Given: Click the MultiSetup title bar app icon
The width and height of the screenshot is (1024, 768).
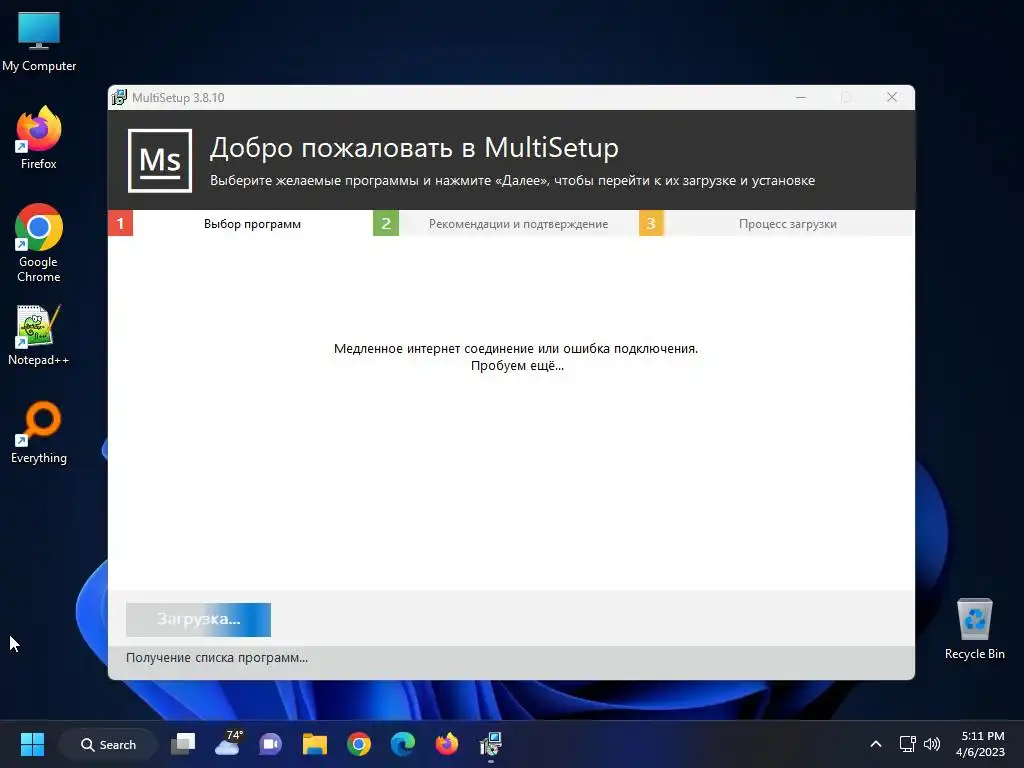Looking at the screenshot, I should click(x=120, y=97).
